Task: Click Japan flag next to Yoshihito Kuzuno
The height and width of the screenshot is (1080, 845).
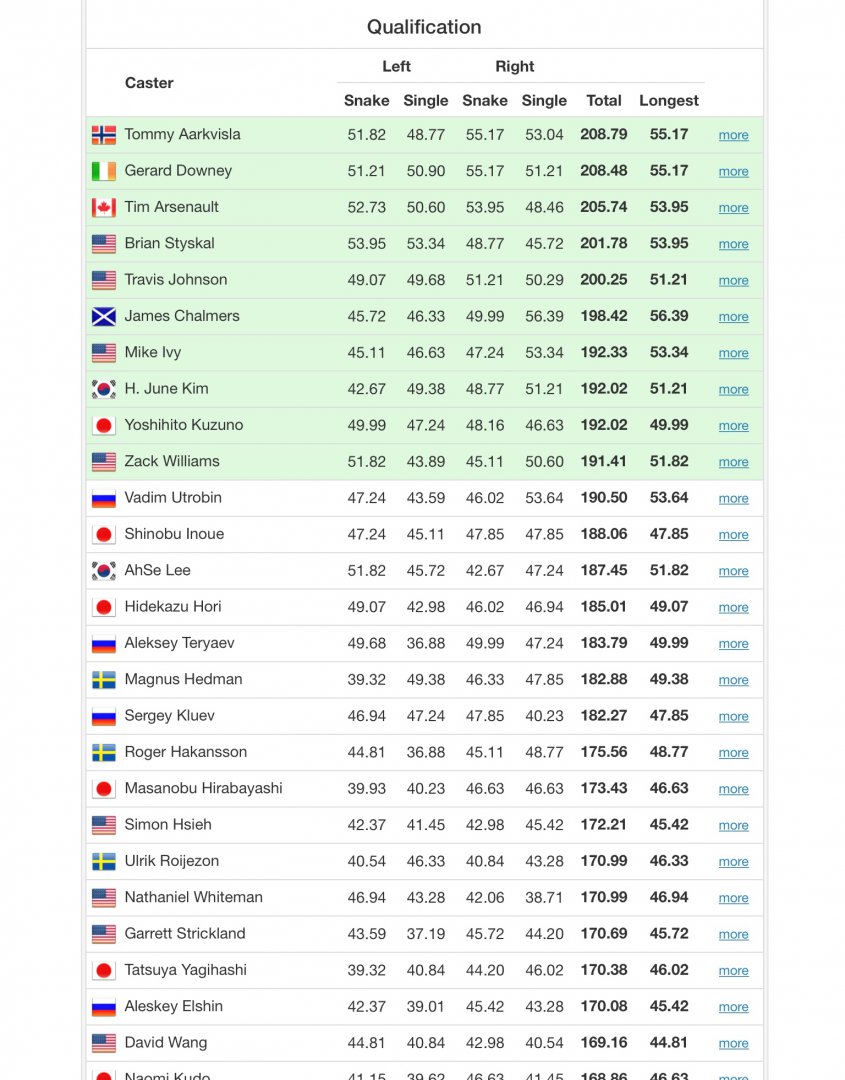Action: pos(104,426)
